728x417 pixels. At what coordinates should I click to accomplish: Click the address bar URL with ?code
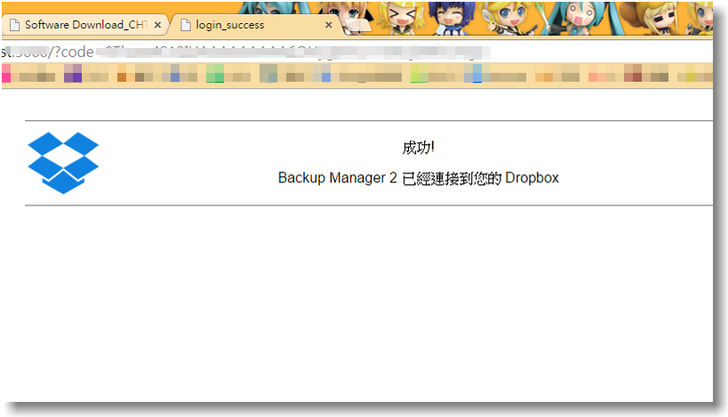246,52
